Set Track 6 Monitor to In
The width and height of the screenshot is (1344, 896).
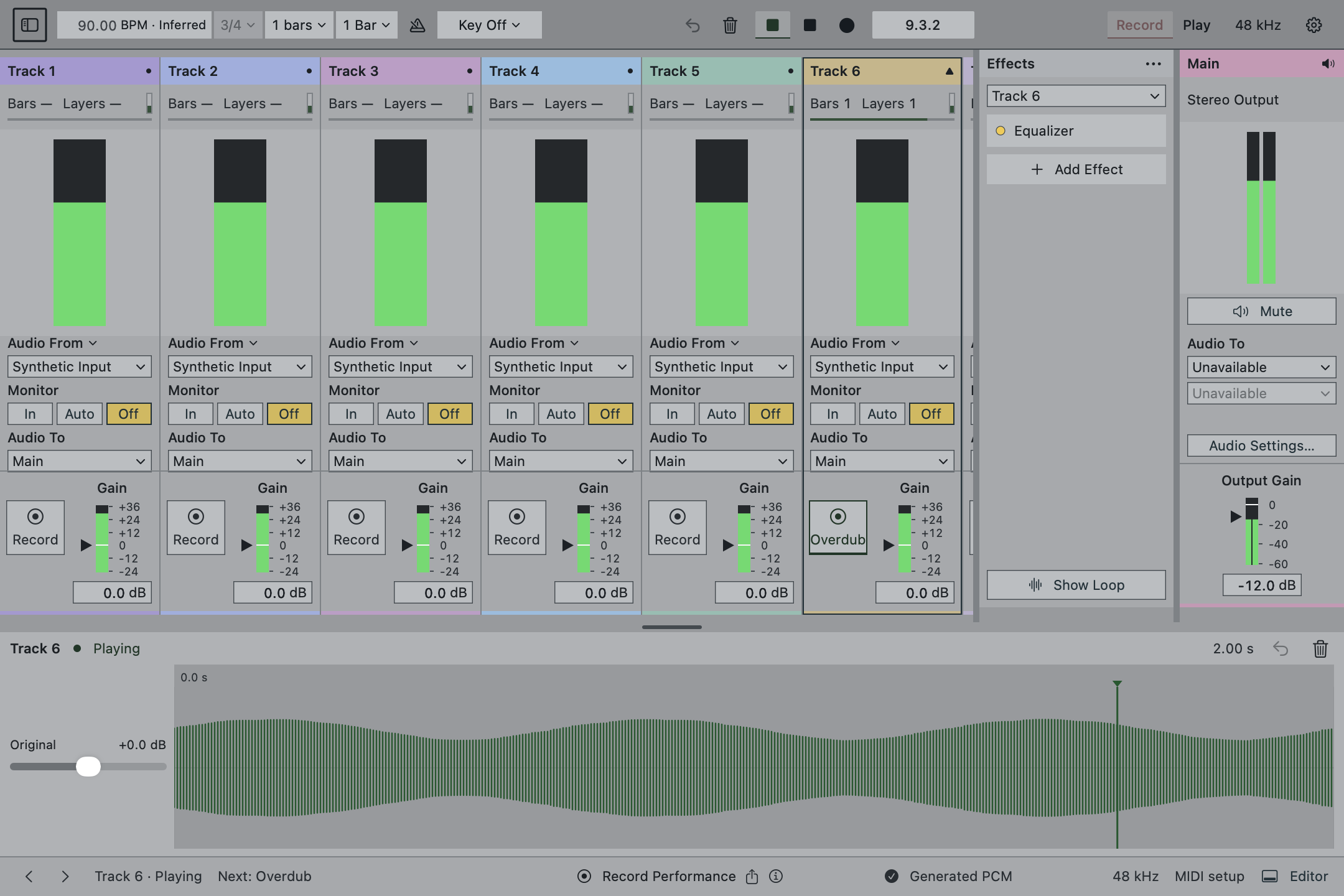[833, 414]
